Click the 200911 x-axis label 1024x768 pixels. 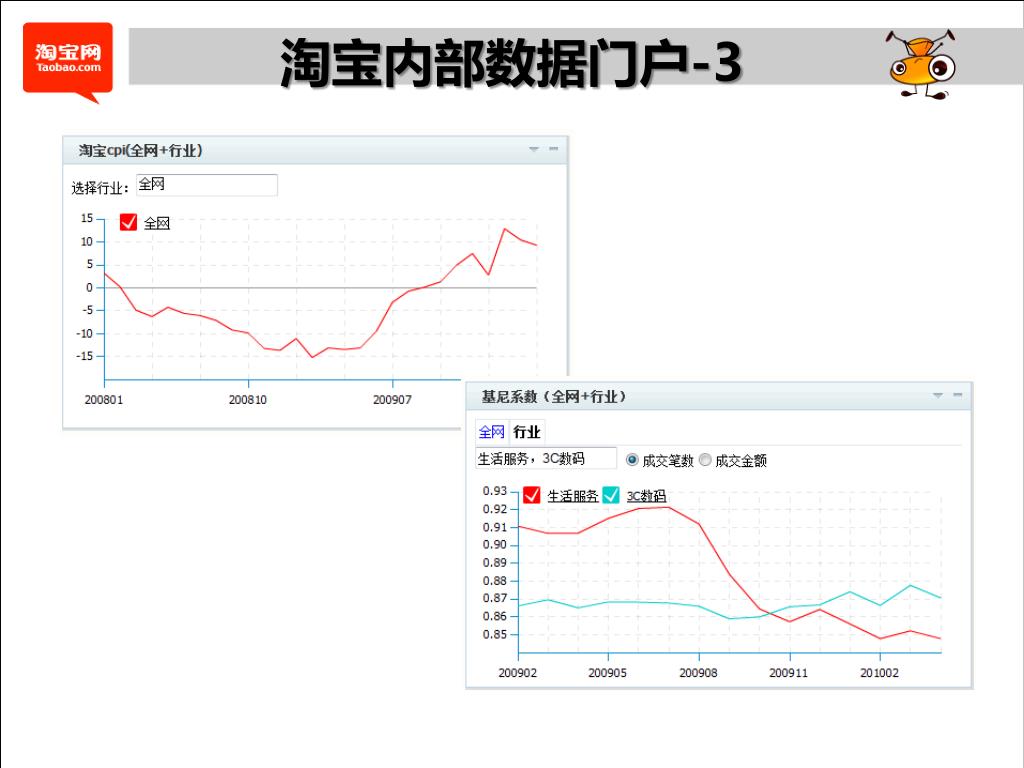pyautogui.click(x=789, y=673)
